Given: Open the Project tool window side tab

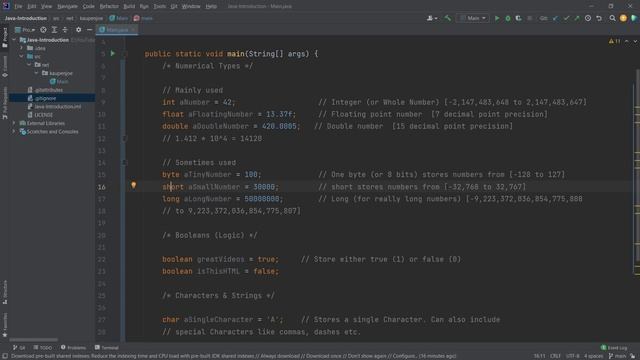Looking at the screenshot, I should [x=5, y=38].
